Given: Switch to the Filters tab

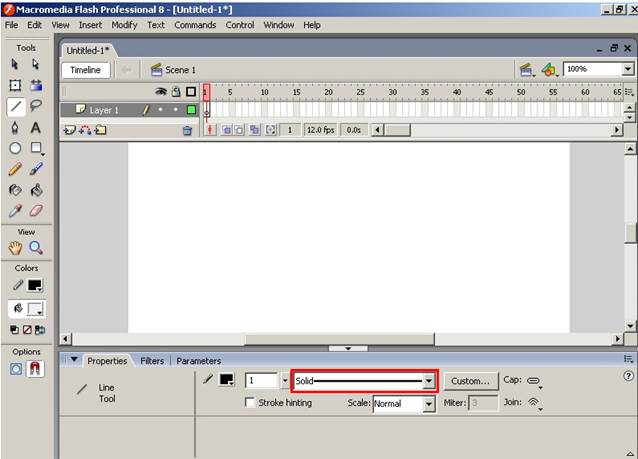Looking at the screenshot, I should click(x=152, y=361).
